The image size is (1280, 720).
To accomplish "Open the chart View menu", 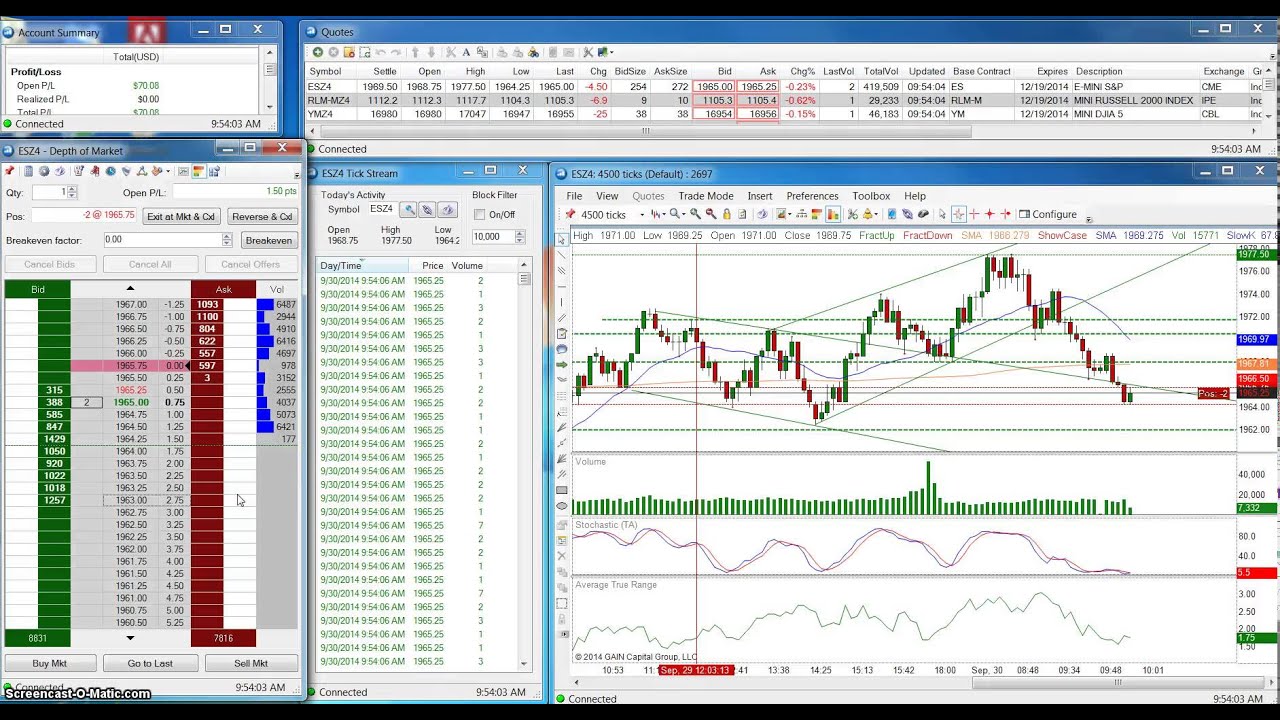I will pos(607,196).
